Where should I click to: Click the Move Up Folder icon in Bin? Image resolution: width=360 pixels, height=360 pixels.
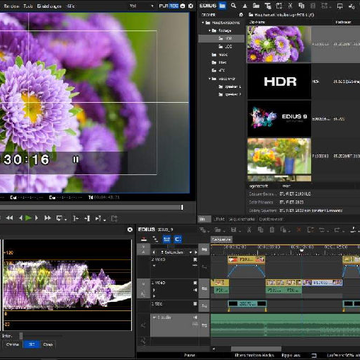(245, 6)
